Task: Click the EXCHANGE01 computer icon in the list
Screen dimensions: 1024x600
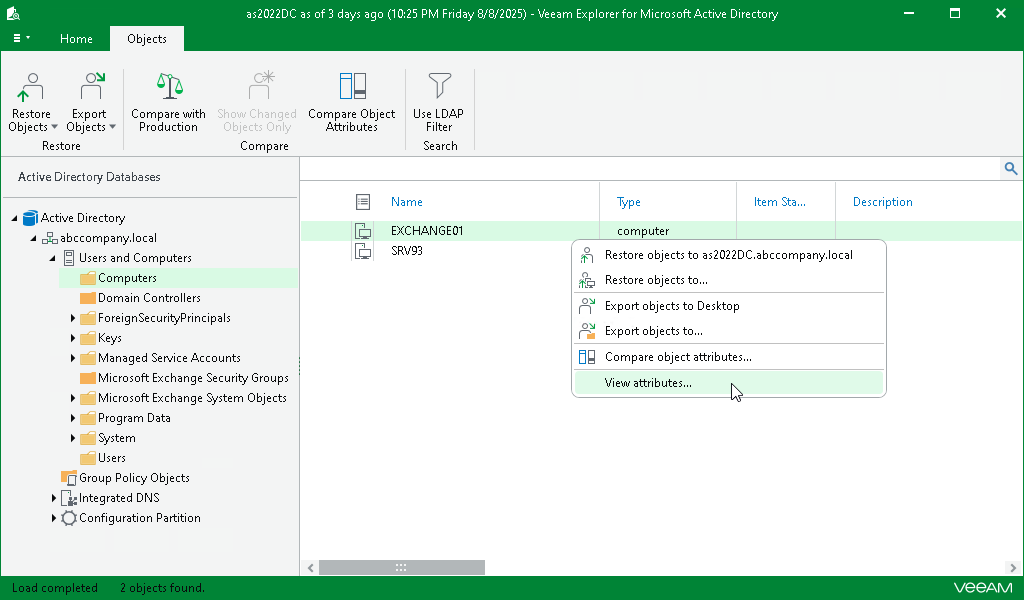Action: pyautogui.click(x=363, y=230)
